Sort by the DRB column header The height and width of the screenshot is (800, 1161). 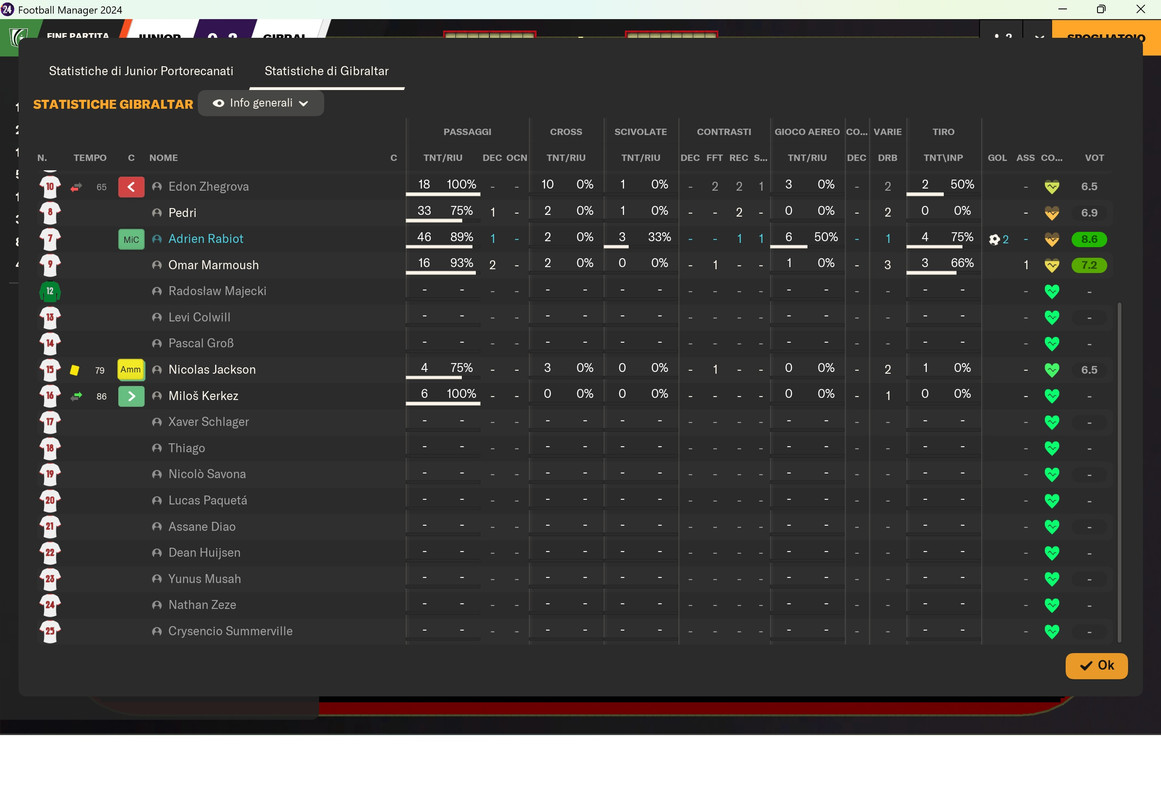coord(887,158)
